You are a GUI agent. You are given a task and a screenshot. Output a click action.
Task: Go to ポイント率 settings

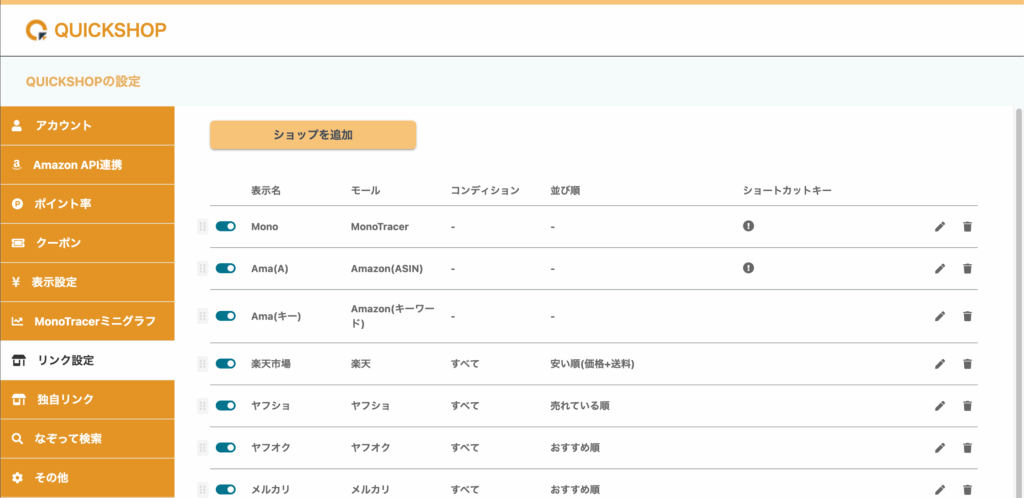click(x=88, y=204)
